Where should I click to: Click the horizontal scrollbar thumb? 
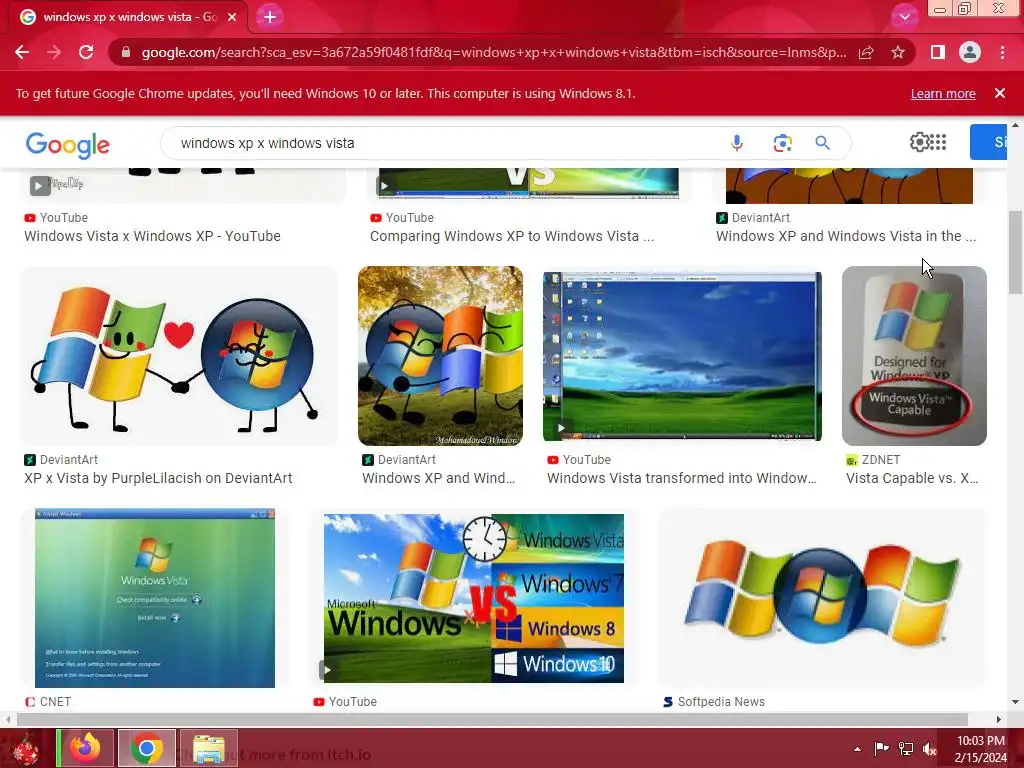(491, 719)
